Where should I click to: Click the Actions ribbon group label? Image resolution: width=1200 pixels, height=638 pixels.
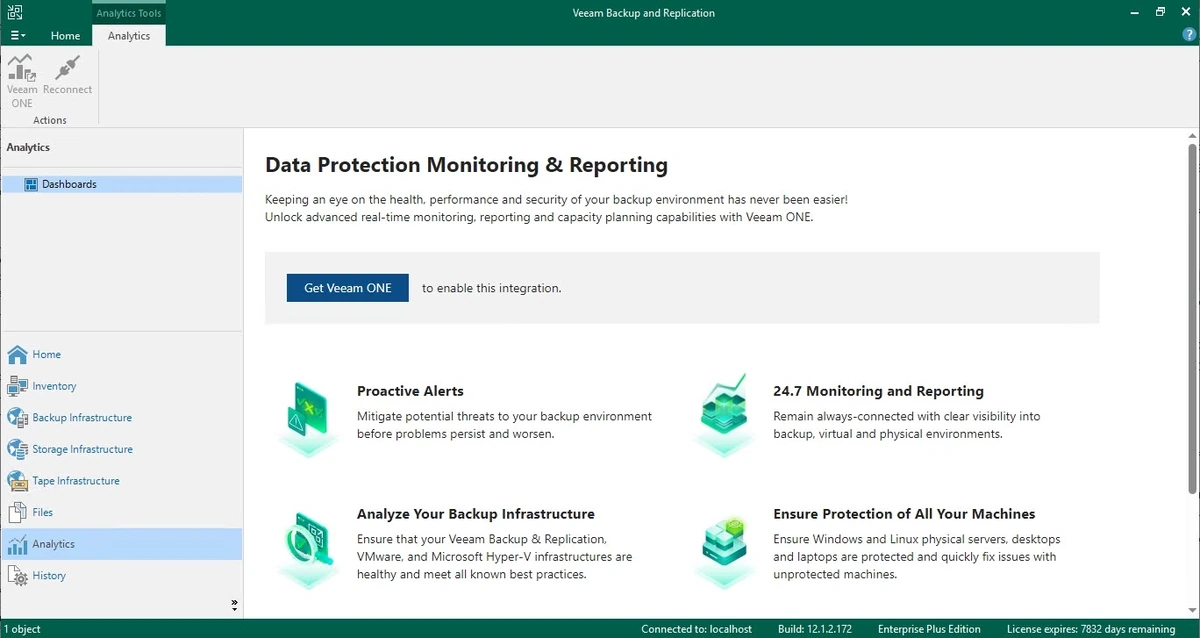point(50,120)
